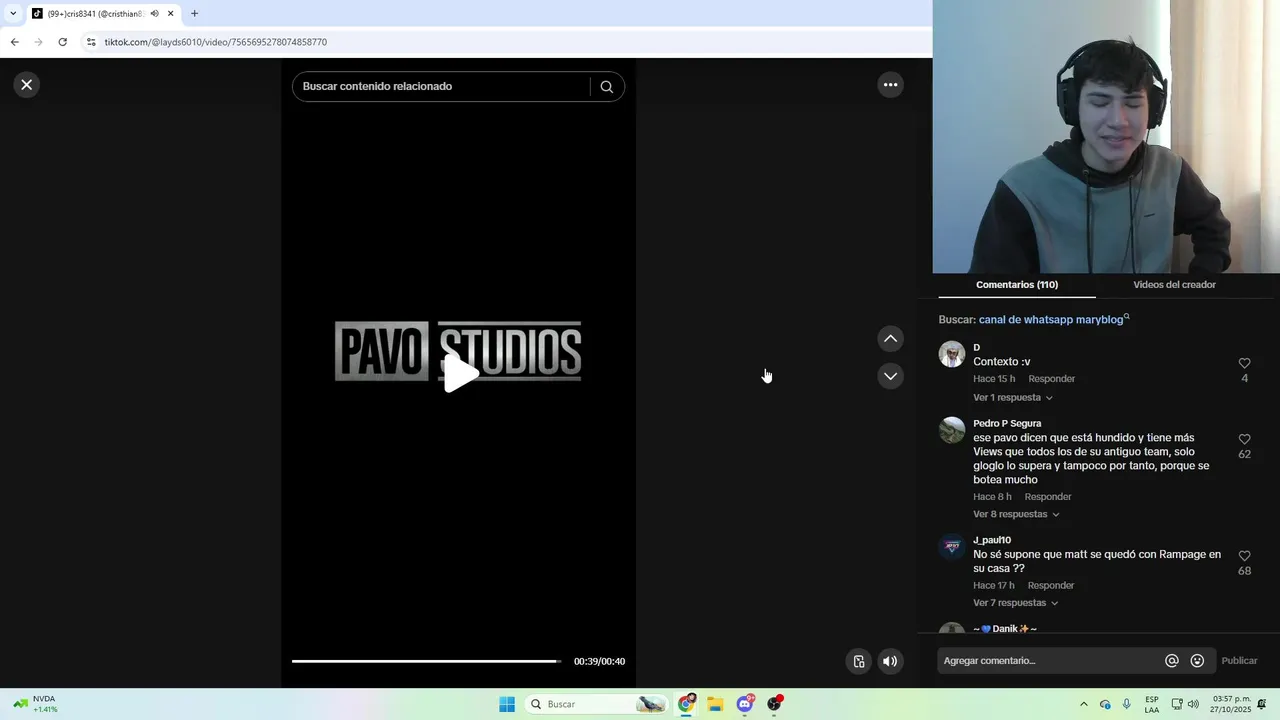
Task: Reply to D's comment via Responder
Action: coord(1052,379)
